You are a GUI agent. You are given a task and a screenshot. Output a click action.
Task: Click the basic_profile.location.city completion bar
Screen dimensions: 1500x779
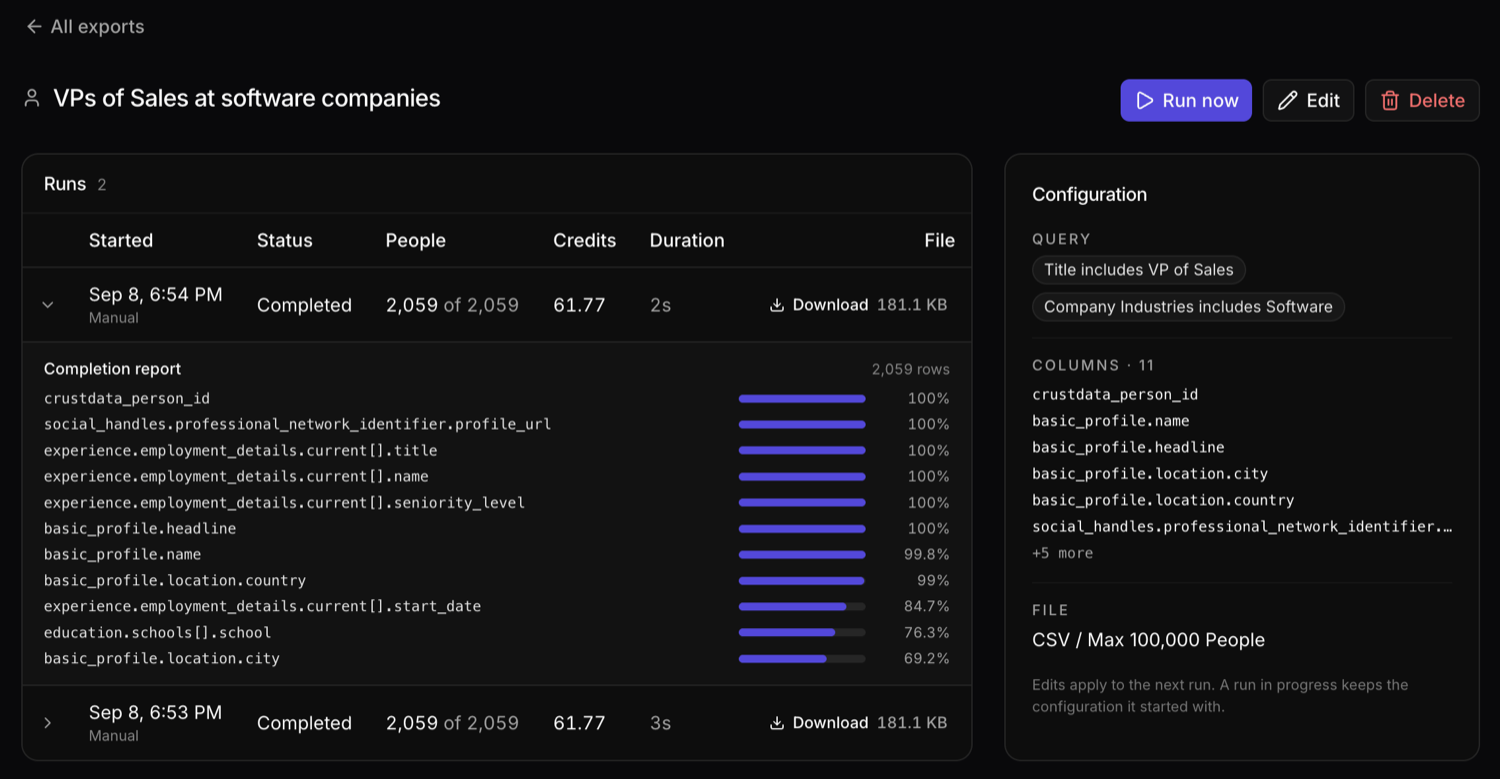(802, 658)
